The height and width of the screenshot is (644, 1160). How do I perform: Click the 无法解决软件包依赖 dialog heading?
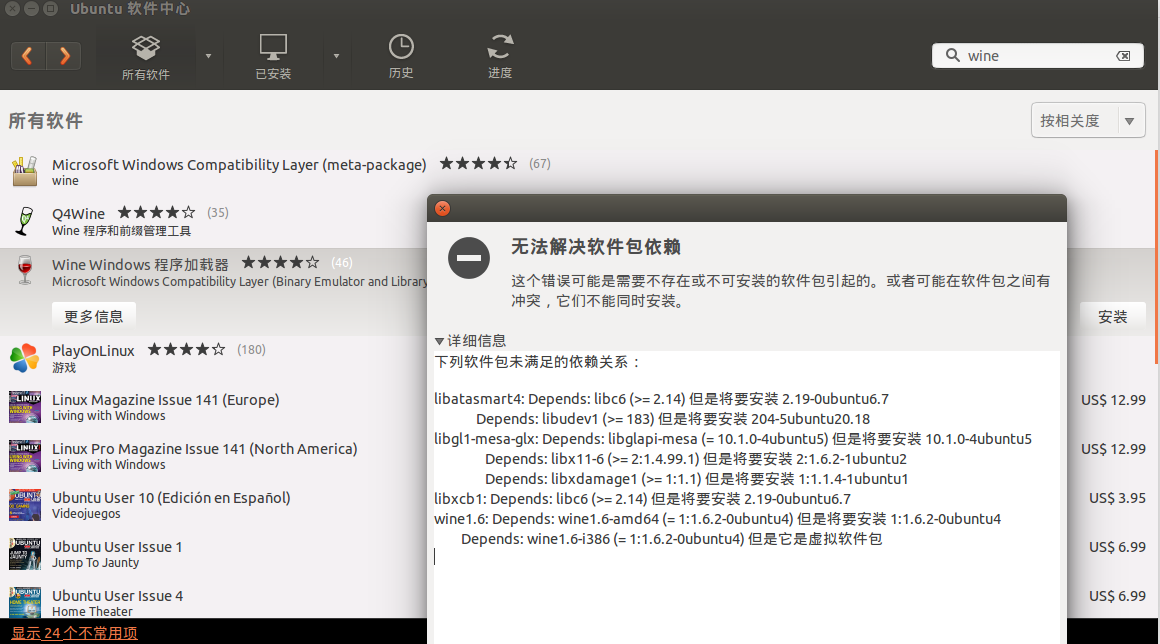(x=596, y=246)
